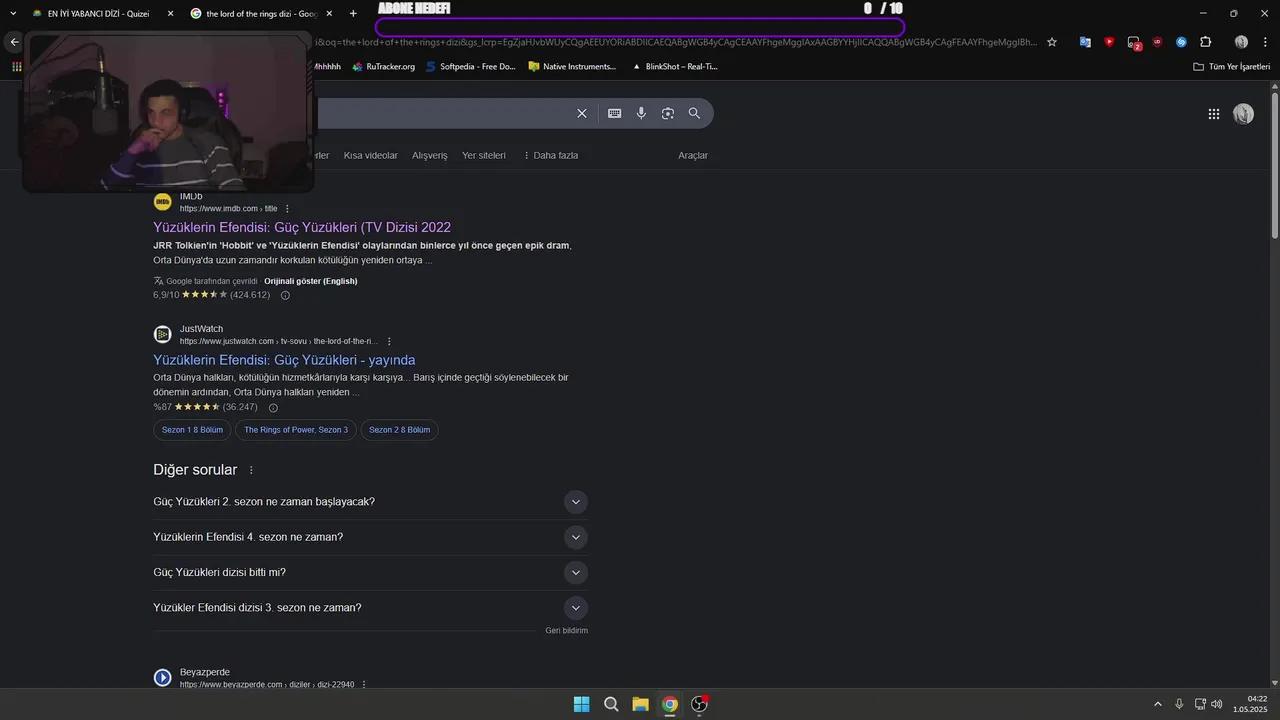Open the Google apps grid
Image resolution: width=1280 pixels, height=720 pixels.
click(1214, 114)
